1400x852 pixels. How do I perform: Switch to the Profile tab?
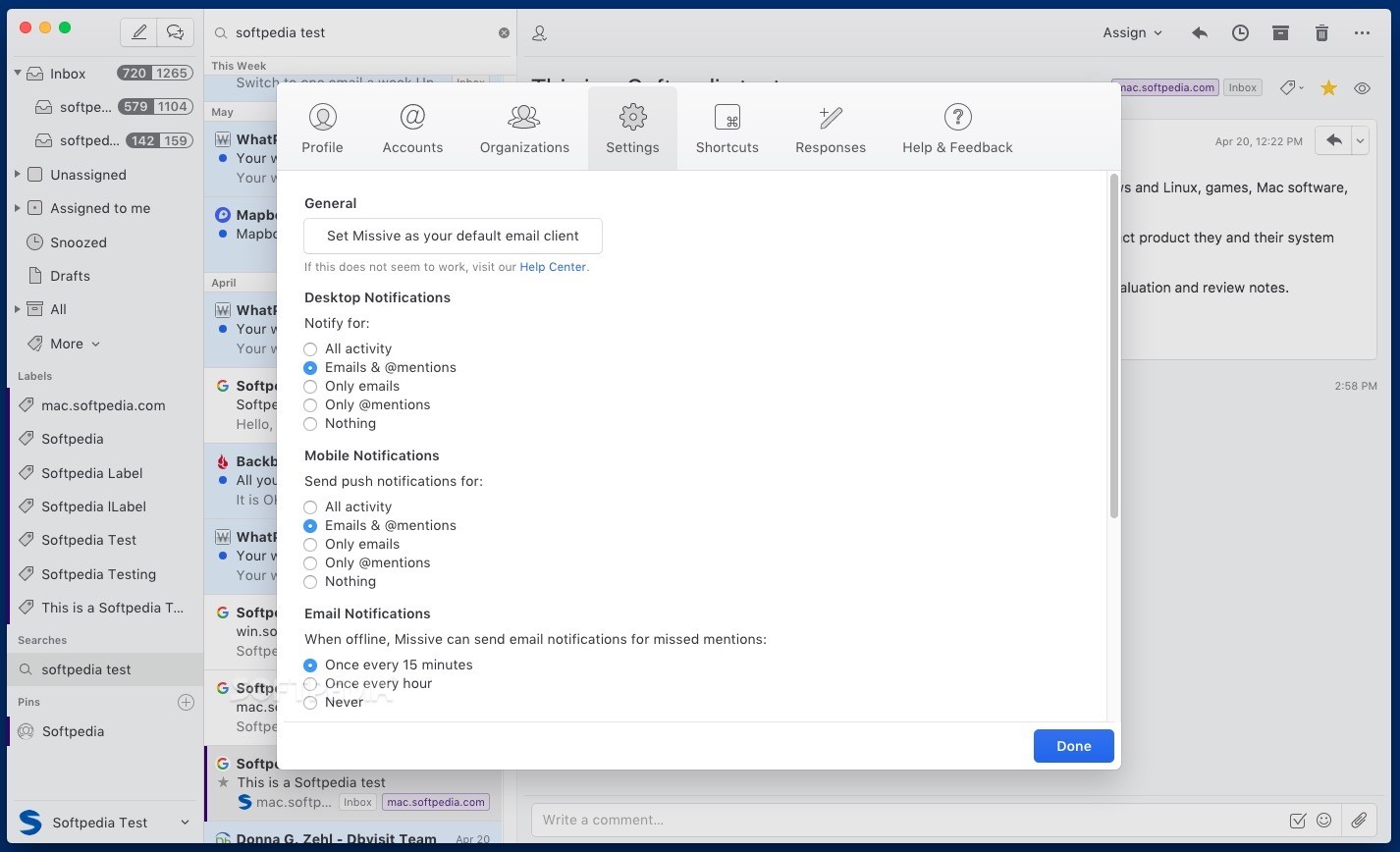pos(322,129)
